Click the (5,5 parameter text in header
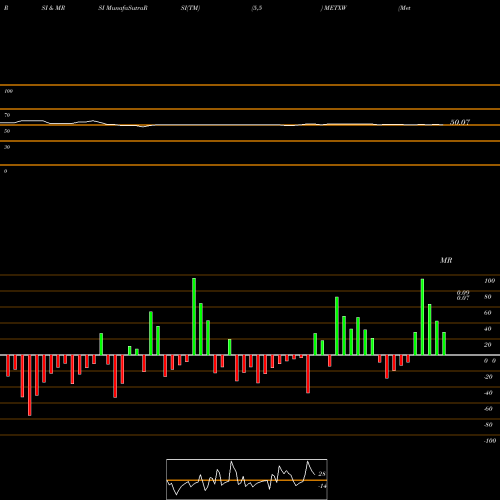 (x=257, y=8)
